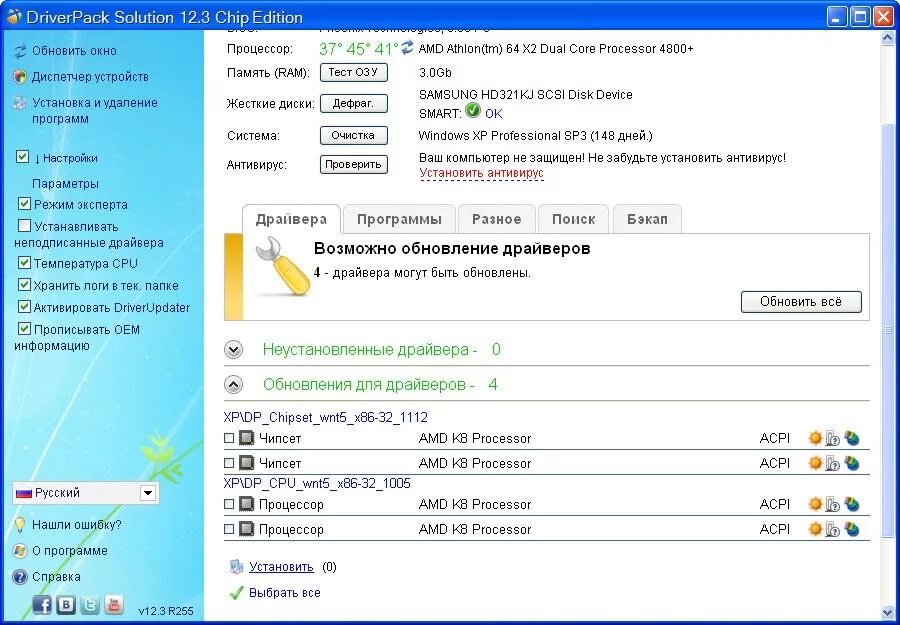Image resolution: width=900 pixels, height=625 pixels.
Task: Click the Проверить antivirus button
Action: 354,164
